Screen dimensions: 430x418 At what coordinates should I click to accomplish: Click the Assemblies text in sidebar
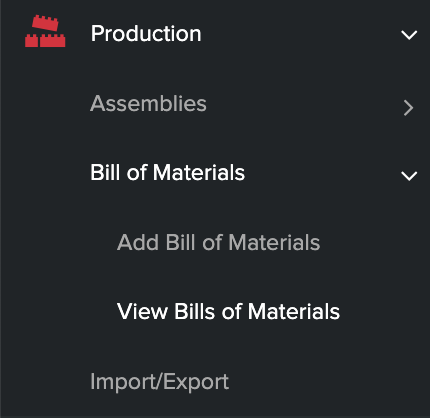pyautogui.click(x=148, y=103)
